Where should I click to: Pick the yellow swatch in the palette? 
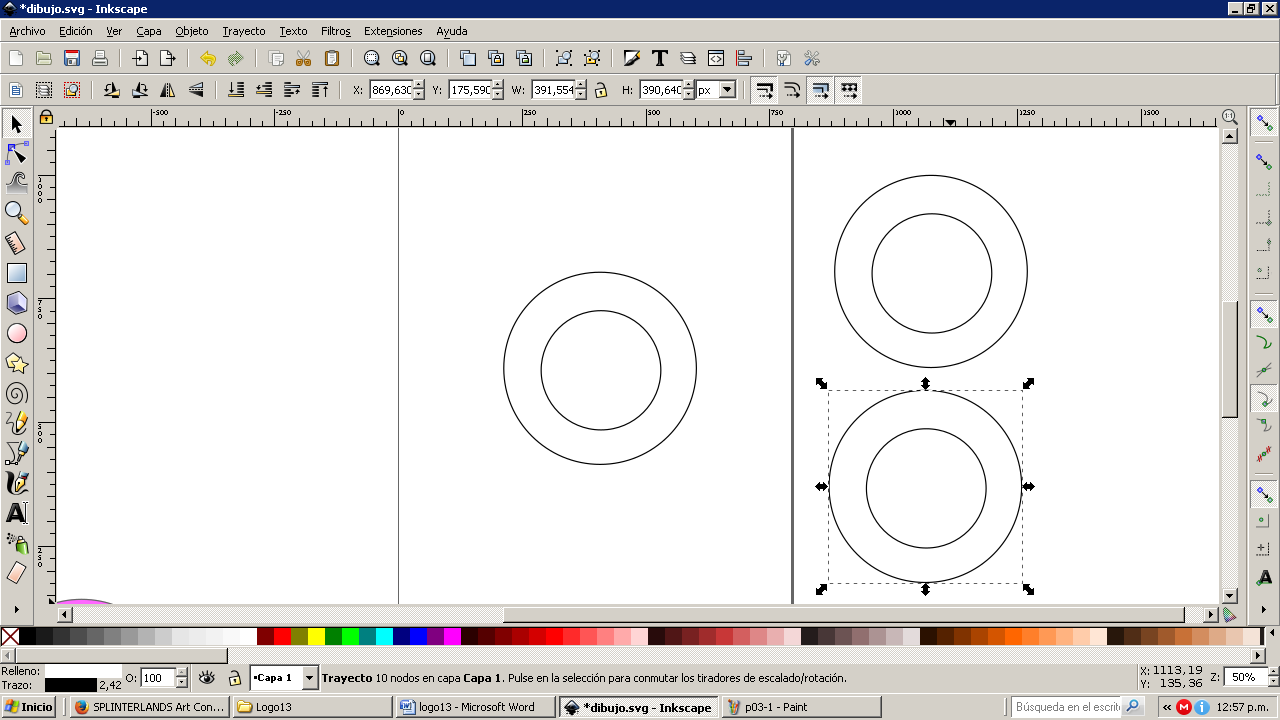[x=316, y=636]
